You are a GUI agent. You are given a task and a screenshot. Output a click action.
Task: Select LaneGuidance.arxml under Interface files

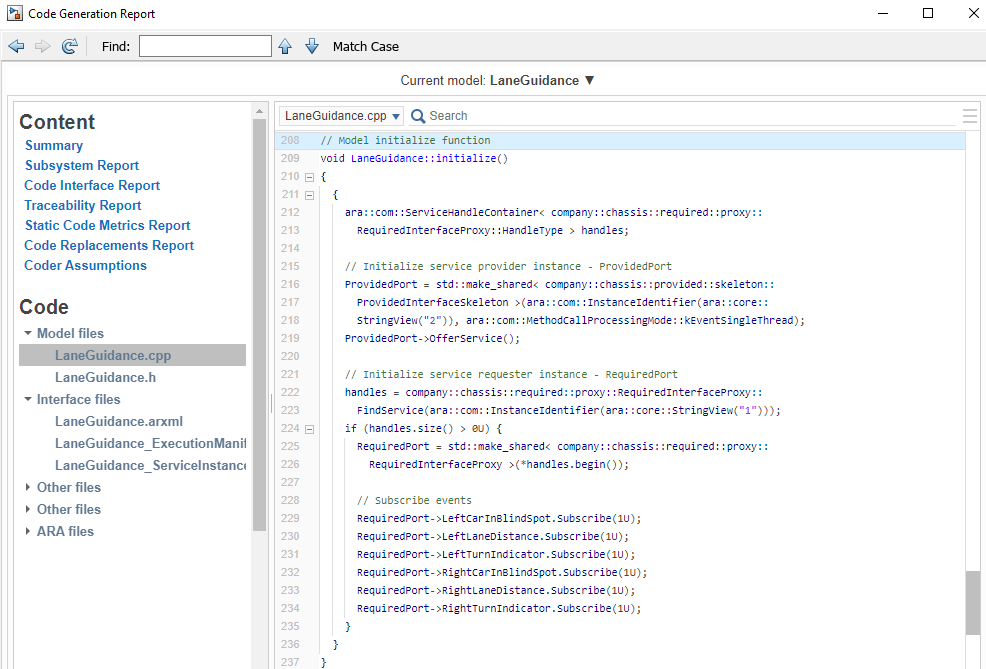coord(118,421)
